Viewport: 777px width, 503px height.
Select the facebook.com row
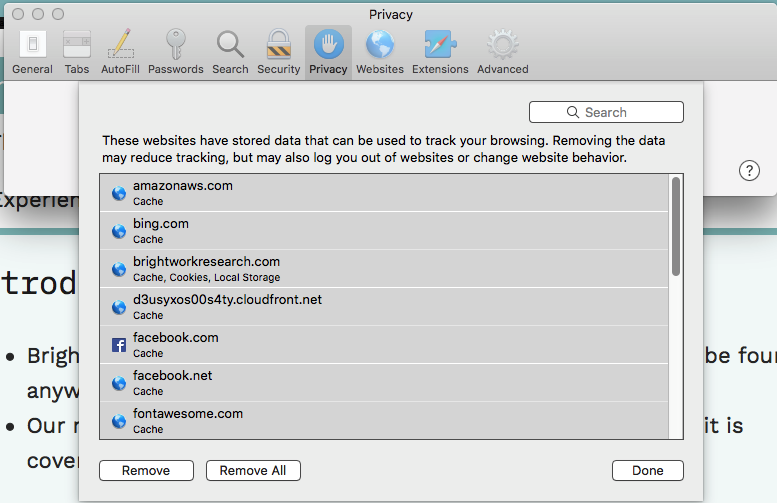[384, 345]
